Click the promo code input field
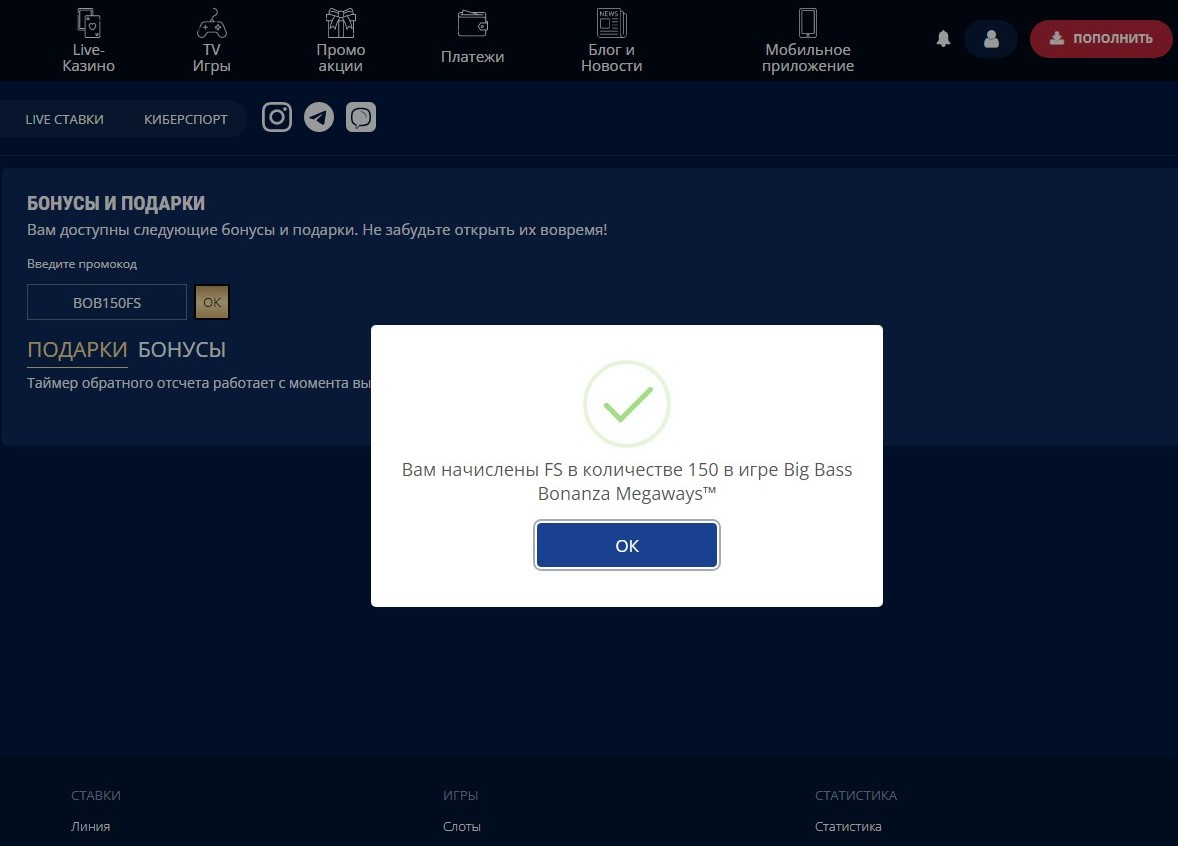1178x846 pixels. pyautogui.click(x=107, y=302)
